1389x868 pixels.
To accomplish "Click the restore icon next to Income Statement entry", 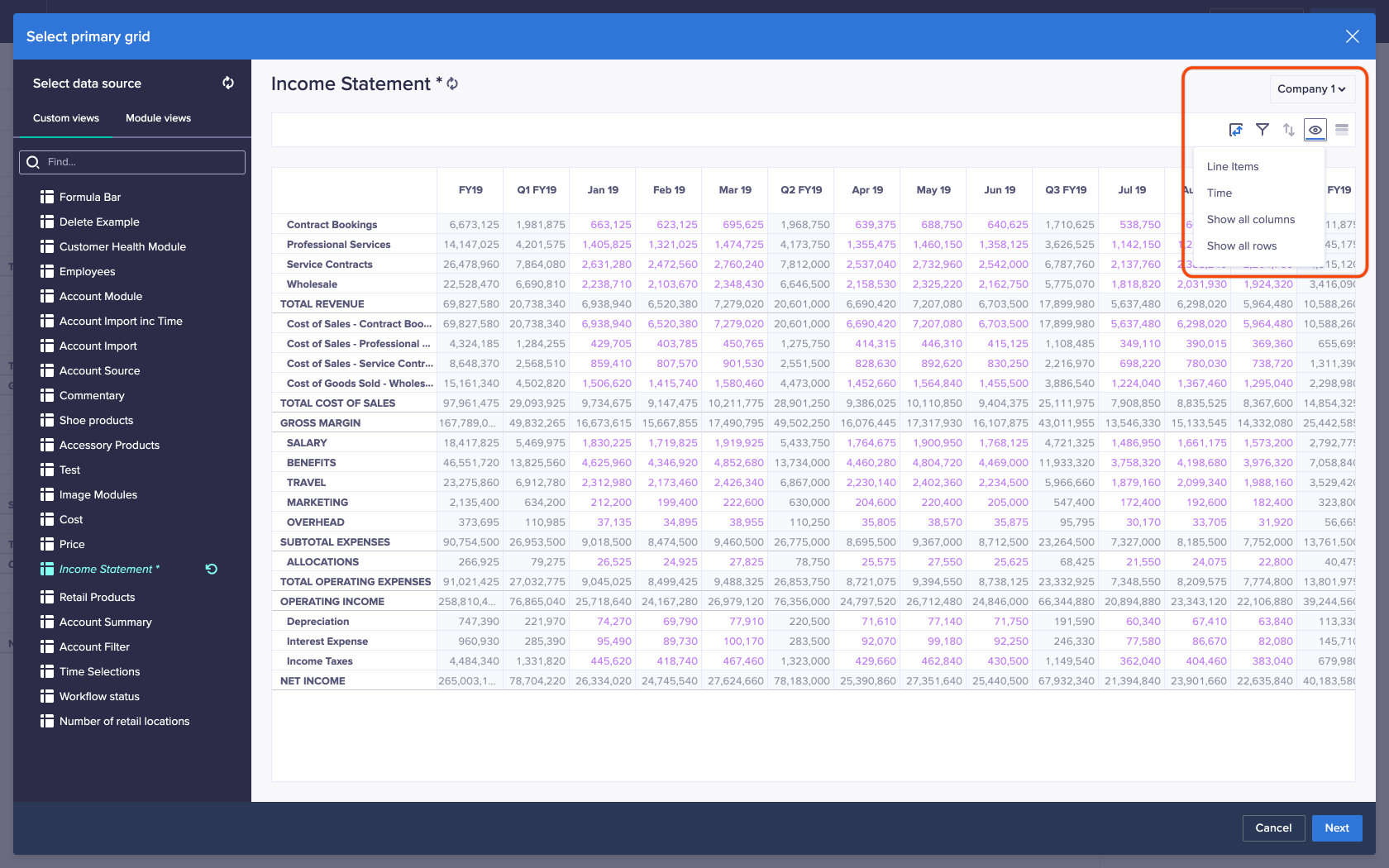I will [x=212, y=569].
